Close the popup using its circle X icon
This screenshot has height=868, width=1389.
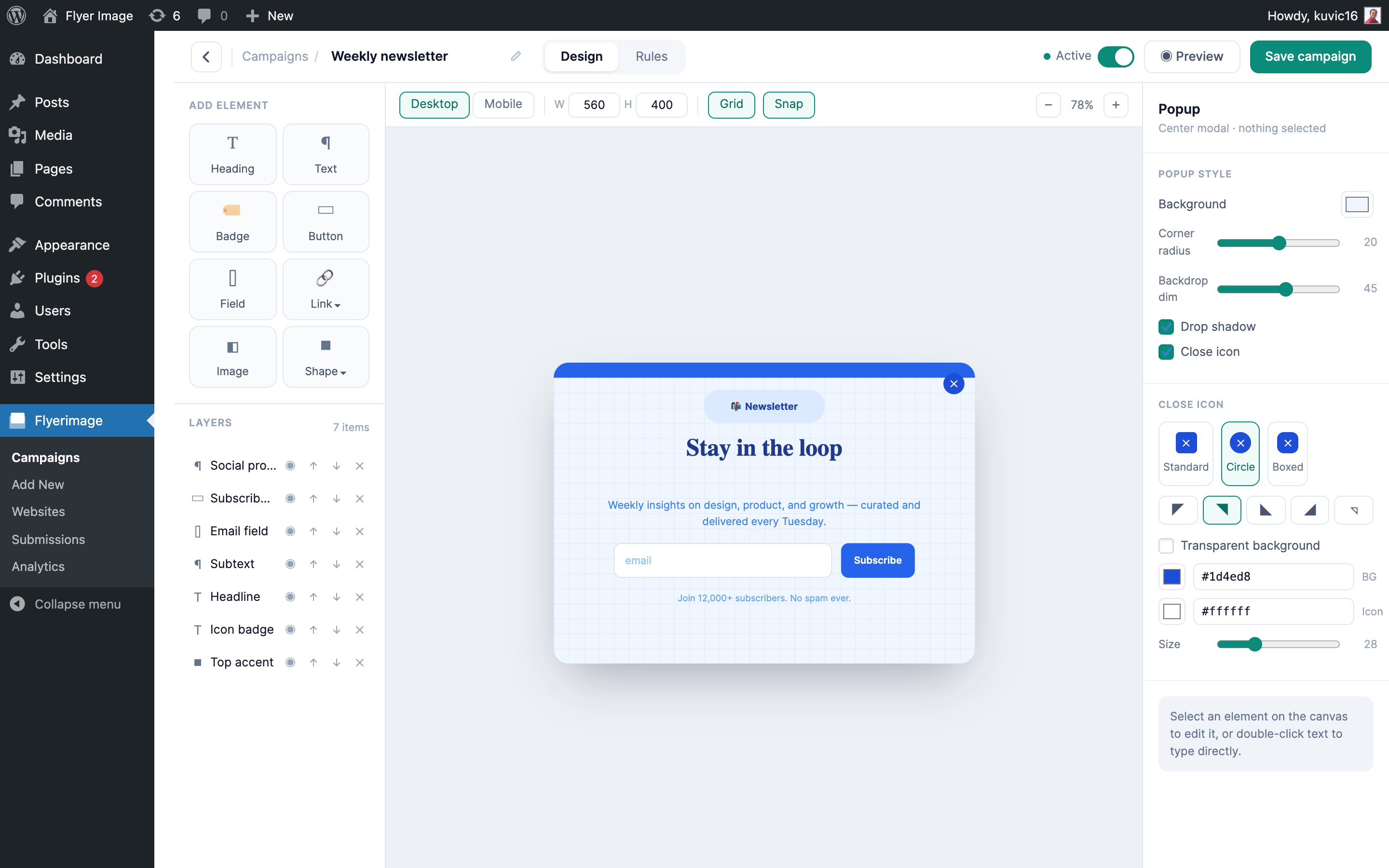pos(953,384)
